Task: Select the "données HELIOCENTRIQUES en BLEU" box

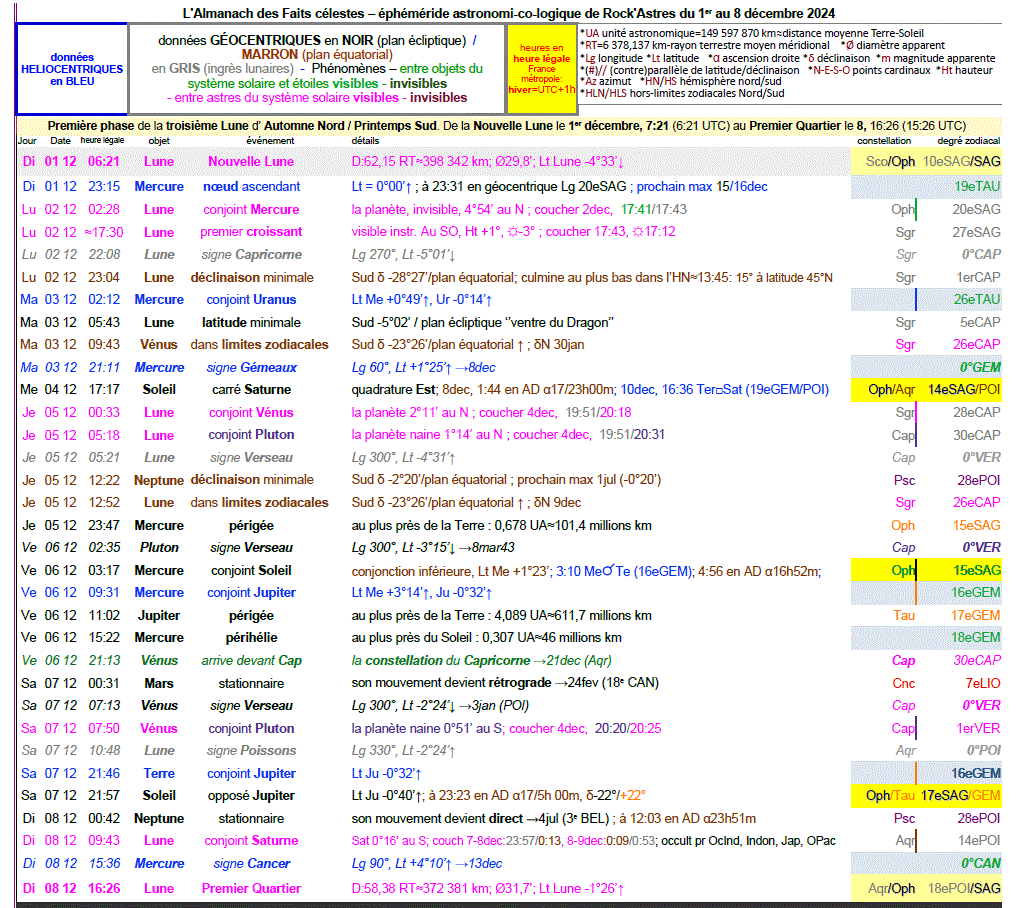Action: [72, 69]
